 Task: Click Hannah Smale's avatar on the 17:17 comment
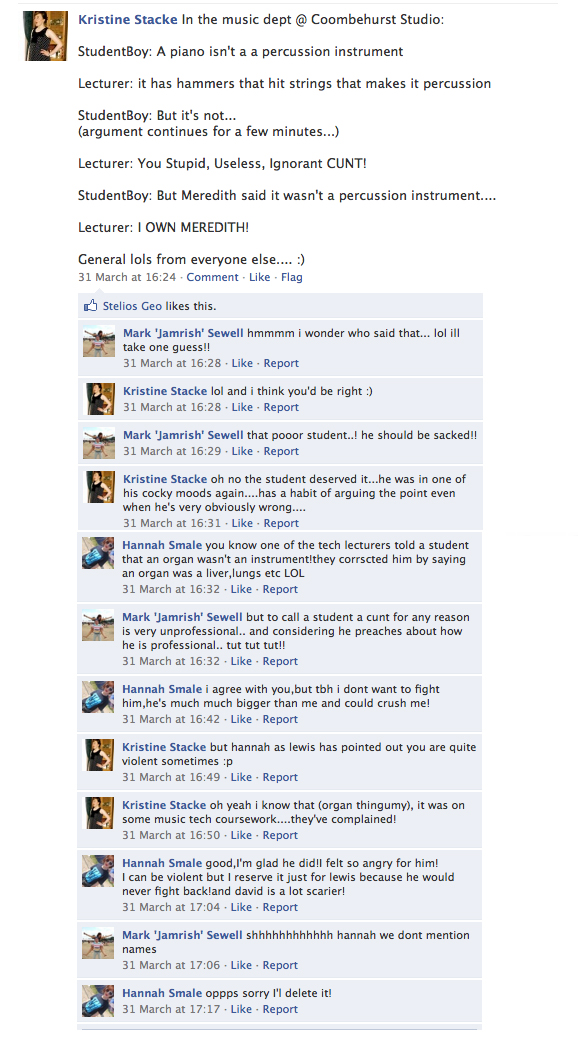tap(98, 1001)
